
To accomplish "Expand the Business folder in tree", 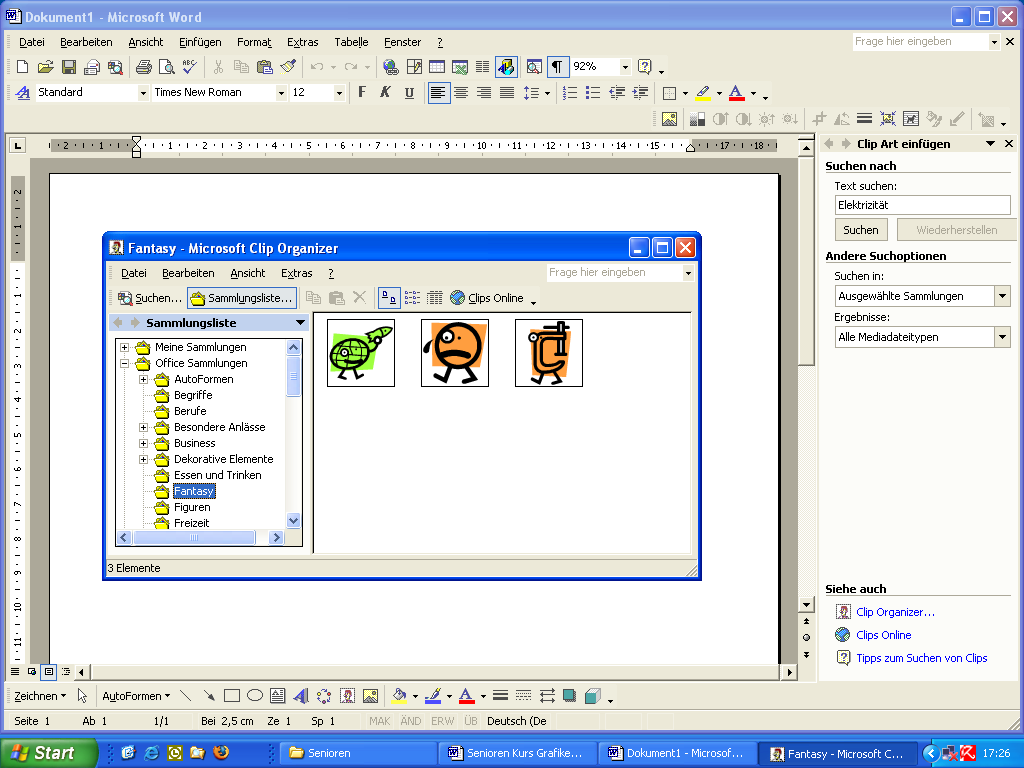I will (x=144, y=443).
